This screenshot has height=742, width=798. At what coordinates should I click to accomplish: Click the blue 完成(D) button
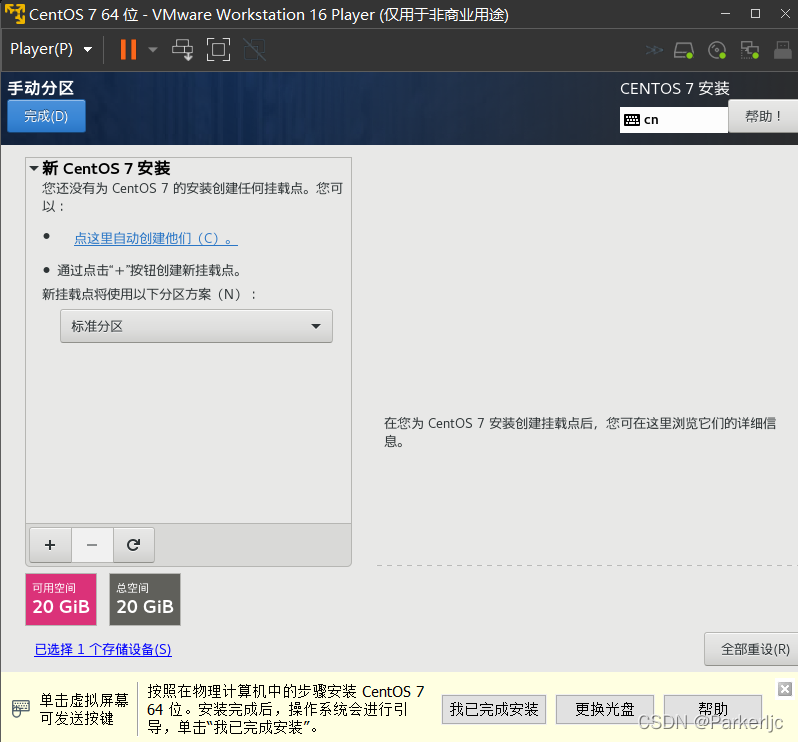click(46, 116)
